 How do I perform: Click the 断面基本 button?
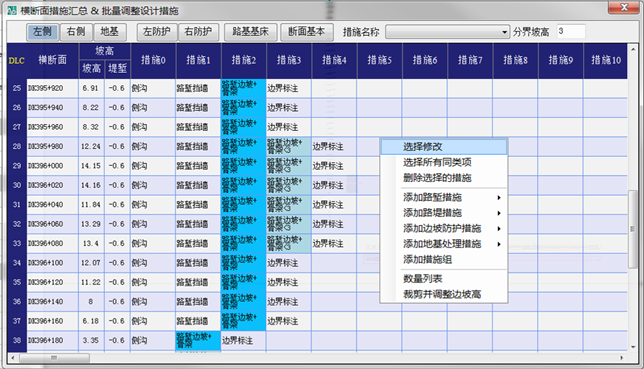pyautogui.click(x=306, y=32)
